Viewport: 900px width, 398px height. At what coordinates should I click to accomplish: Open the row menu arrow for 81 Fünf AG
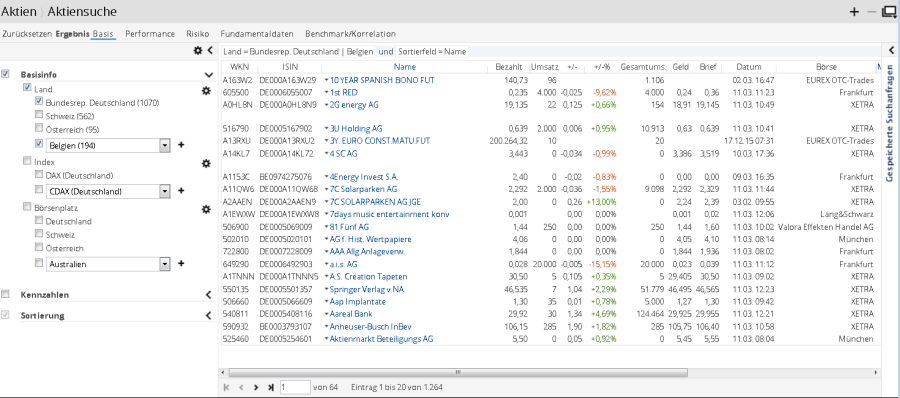click(x=327, y=227)
